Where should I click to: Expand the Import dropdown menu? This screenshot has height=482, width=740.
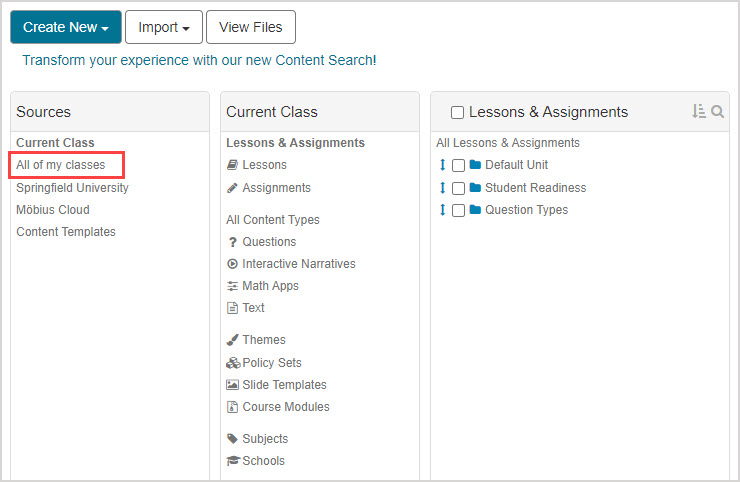click(163, 28)
